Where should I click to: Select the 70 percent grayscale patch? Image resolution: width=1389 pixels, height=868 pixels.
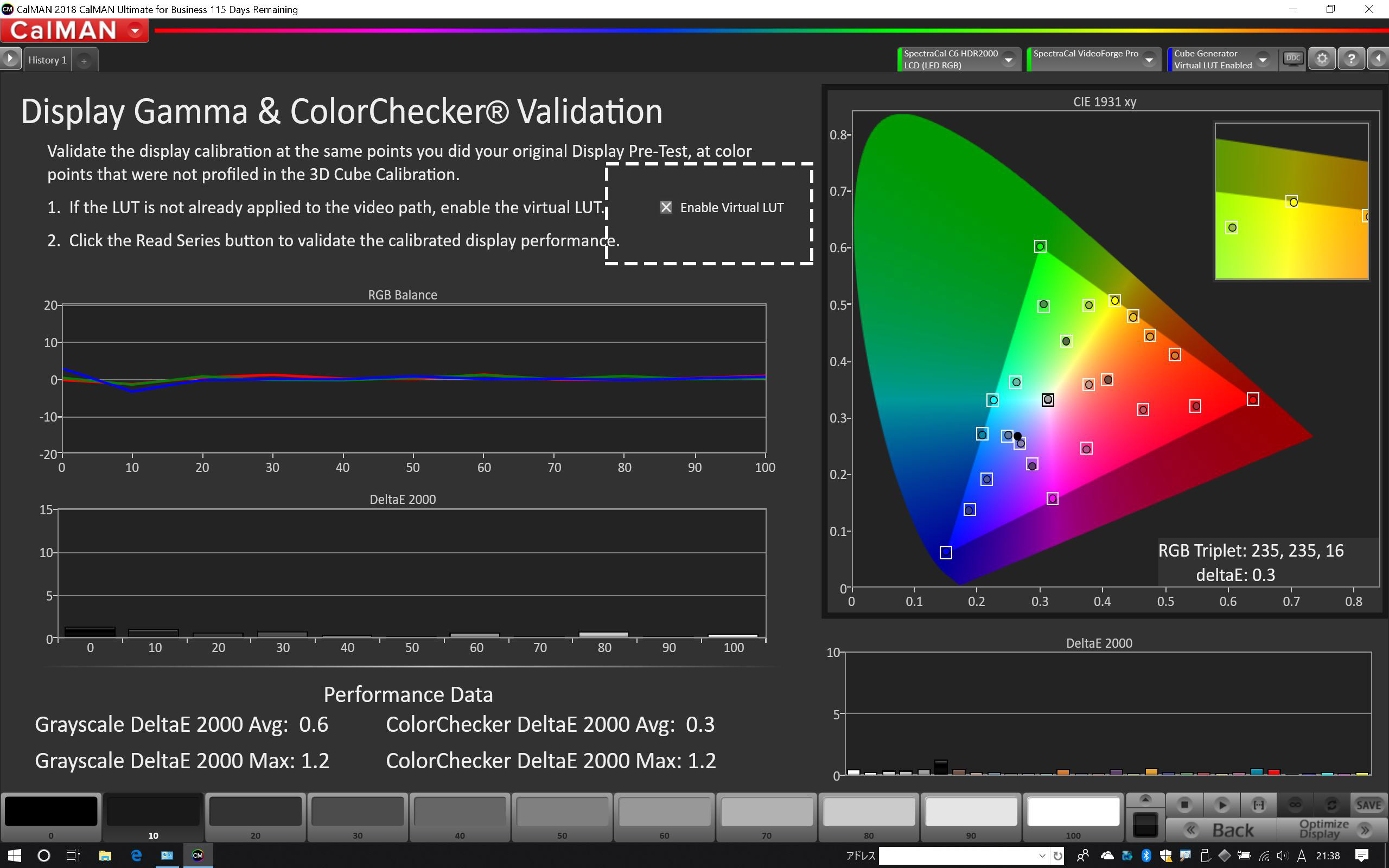point(766,817)
